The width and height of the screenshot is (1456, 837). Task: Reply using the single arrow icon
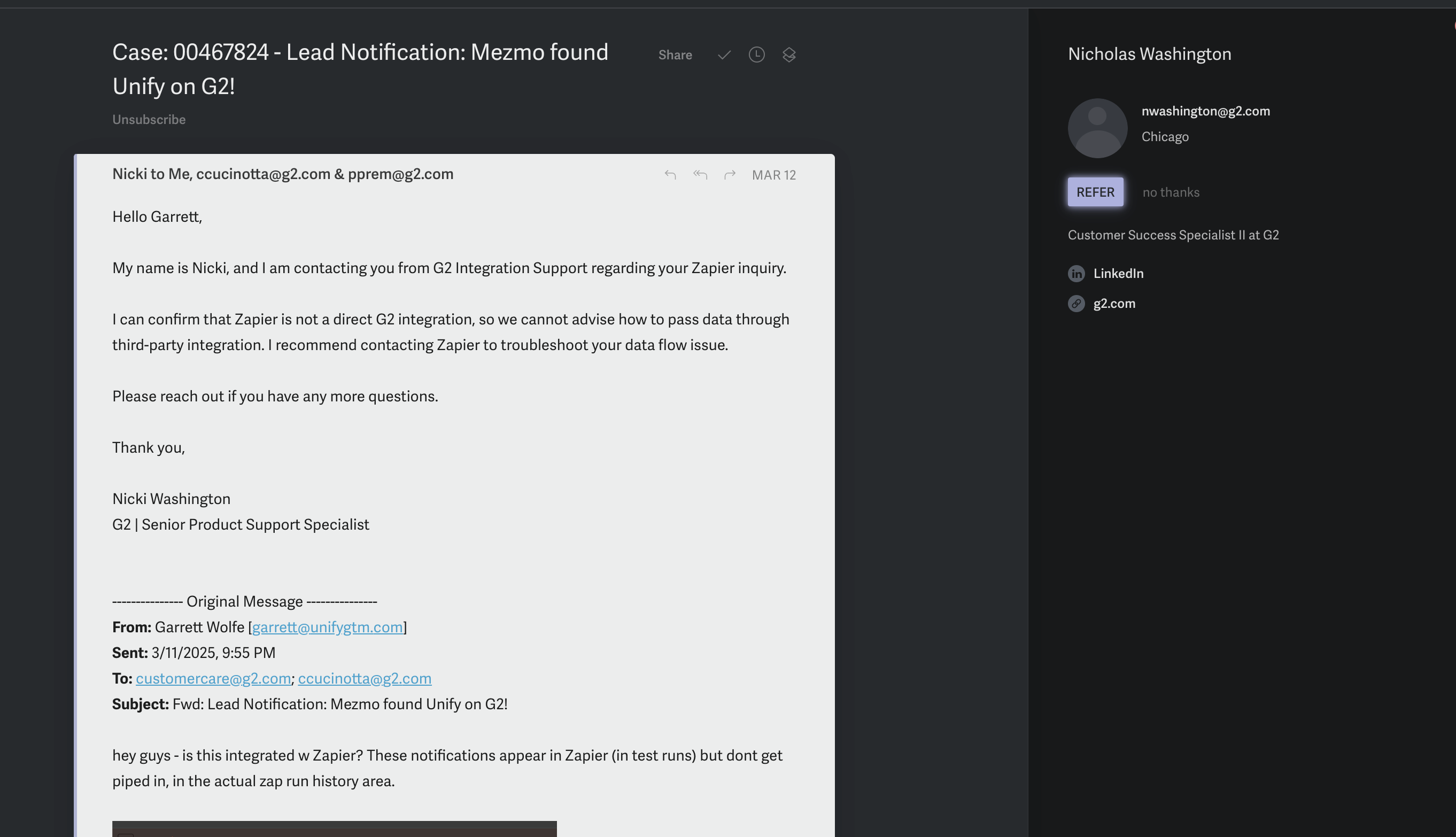670,175
